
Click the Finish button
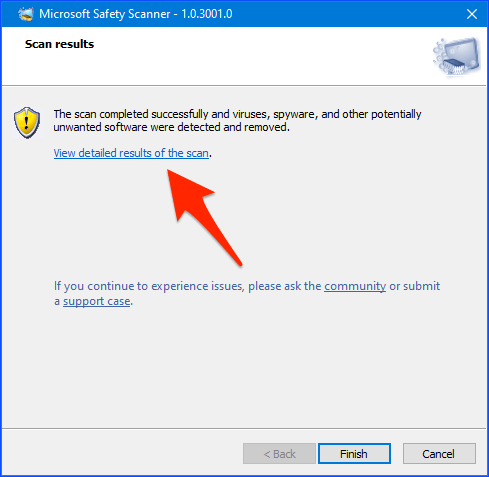coord(354,454)
